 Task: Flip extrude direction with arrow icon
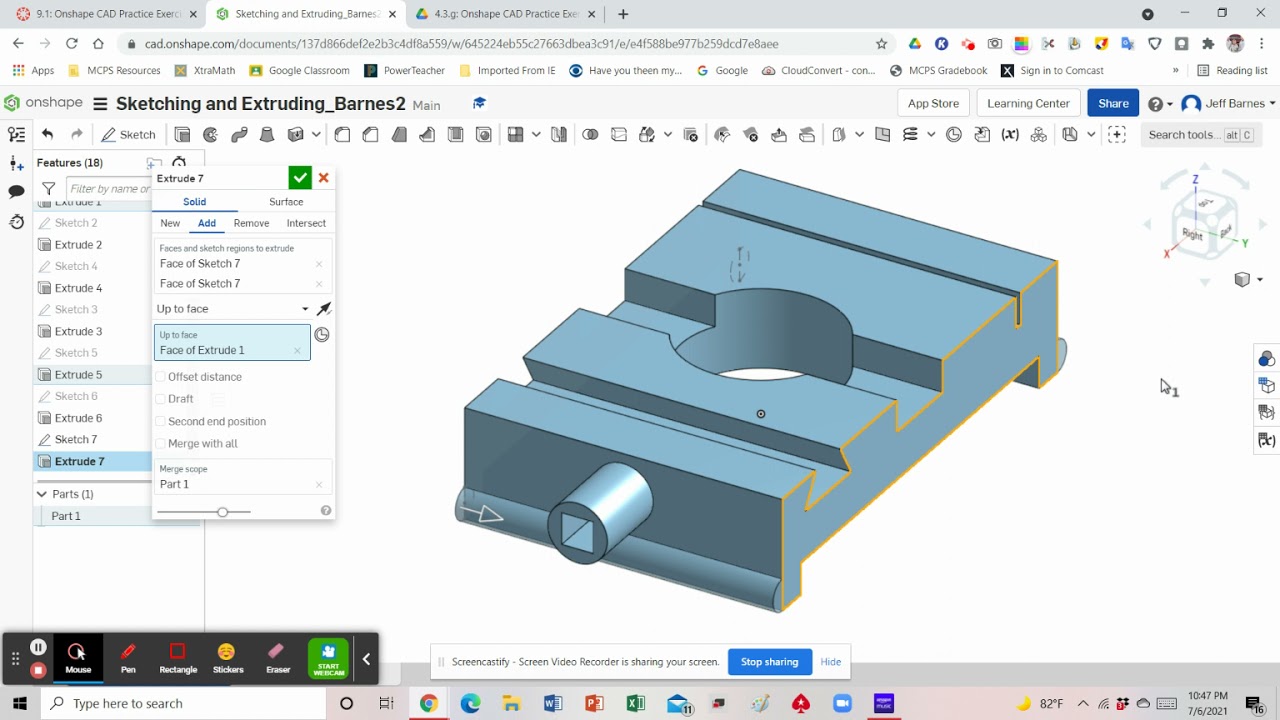(323, 309)
